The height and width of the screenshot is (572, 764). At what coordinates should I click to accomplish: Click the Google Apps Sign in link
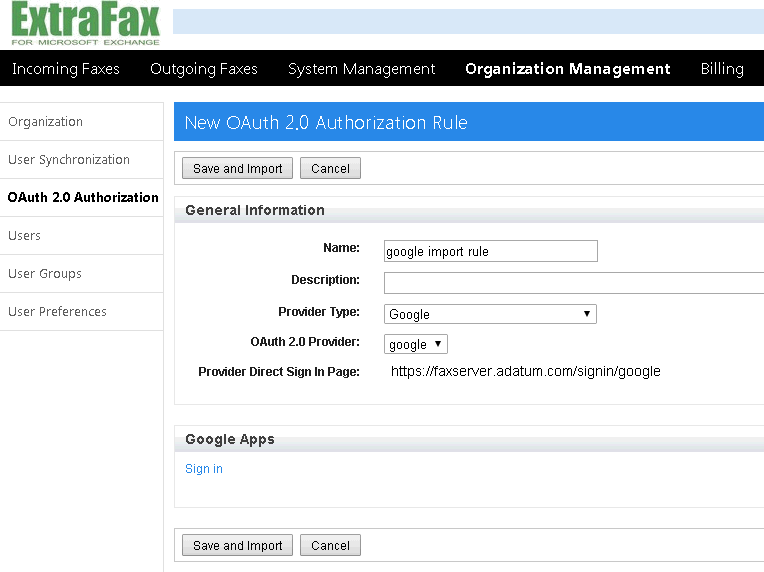204,469
